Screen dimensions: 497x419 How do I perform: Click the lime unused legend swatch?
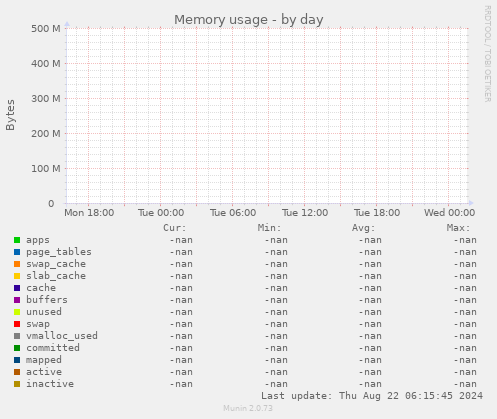[x=17, y=312]
